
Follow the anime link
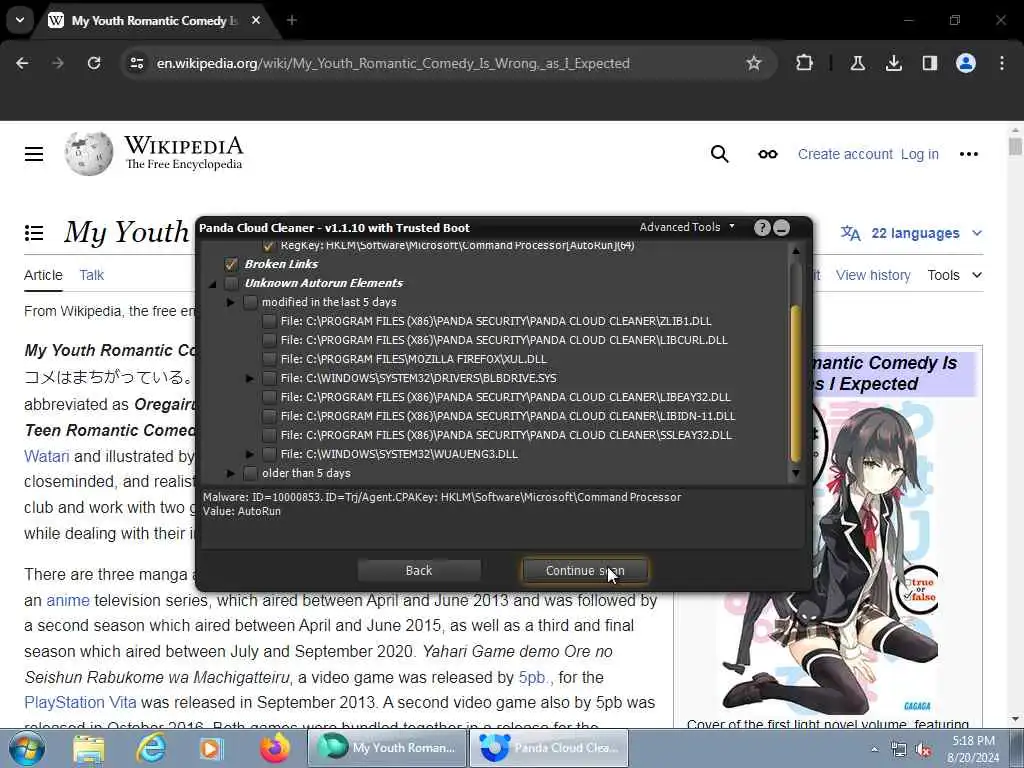68,600
